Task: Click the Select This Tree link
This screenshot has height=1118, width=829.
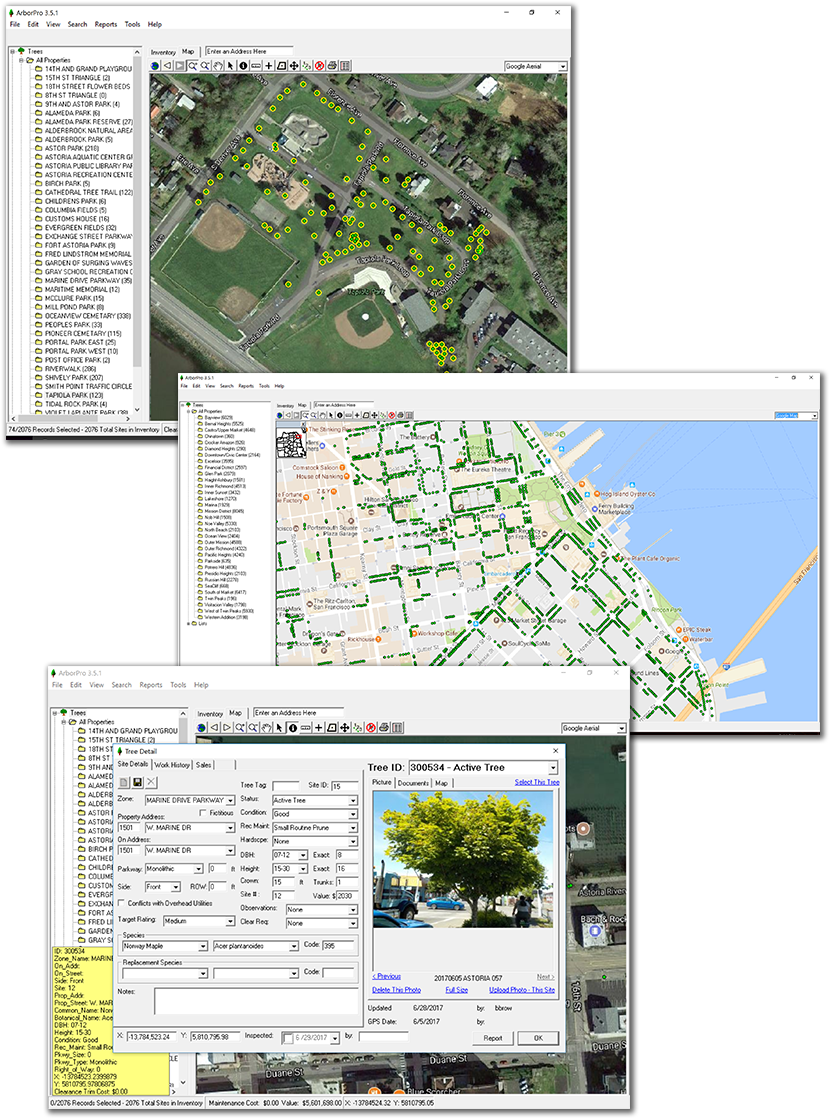Action: pyautogui.click(x=537, y=782)
